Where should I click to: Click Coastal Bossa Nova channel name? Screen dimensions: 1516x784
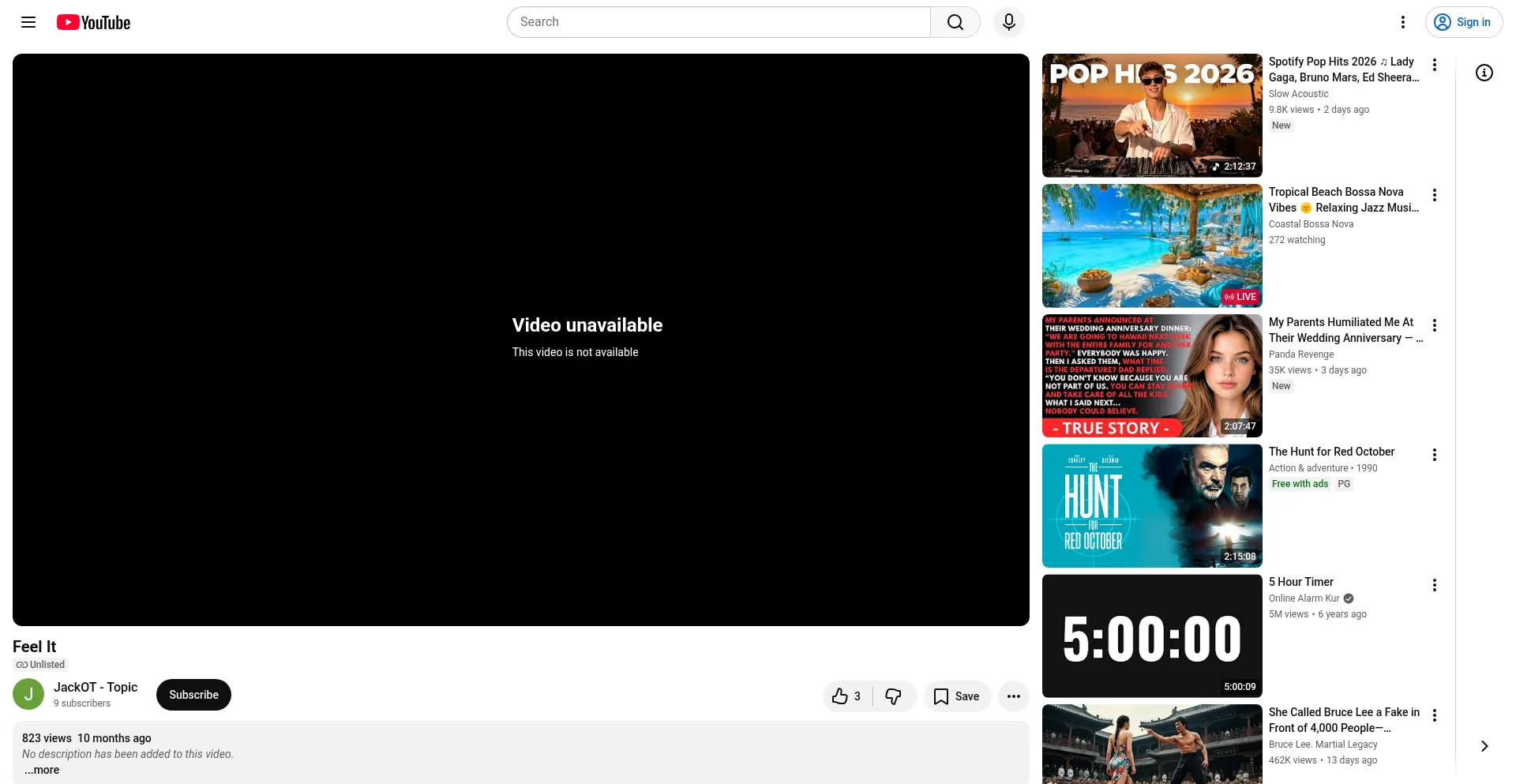[x=1311, y=224]
